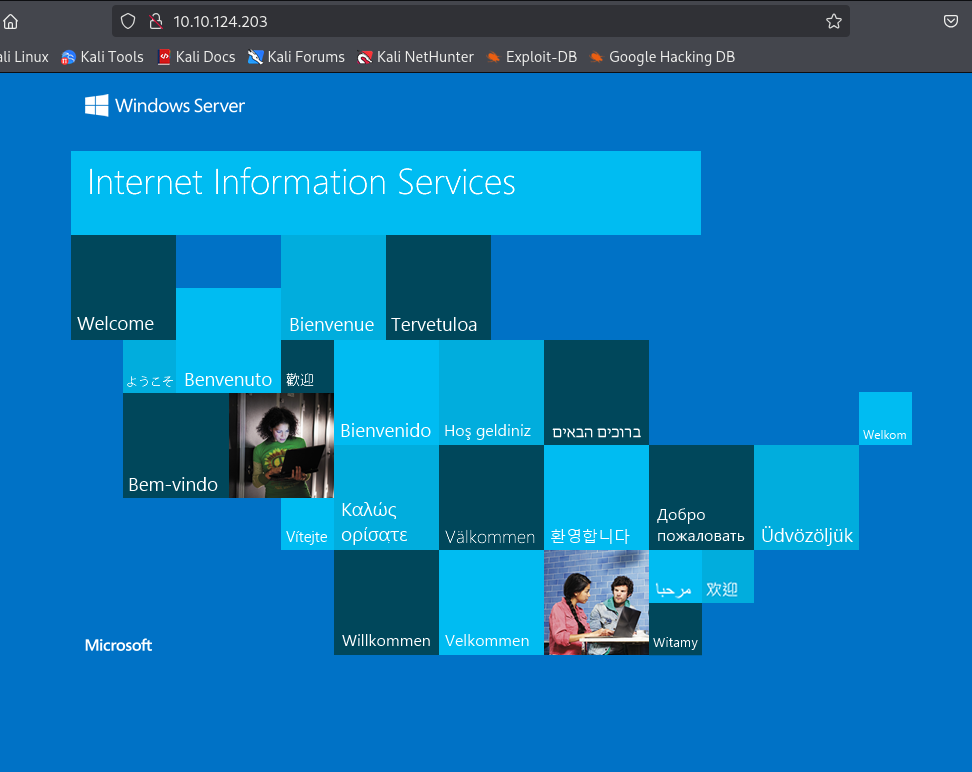Open the Kali Docs bookmark
This screenshot has width=972, height=772.
pyautogui.click(x=197, y=57)
